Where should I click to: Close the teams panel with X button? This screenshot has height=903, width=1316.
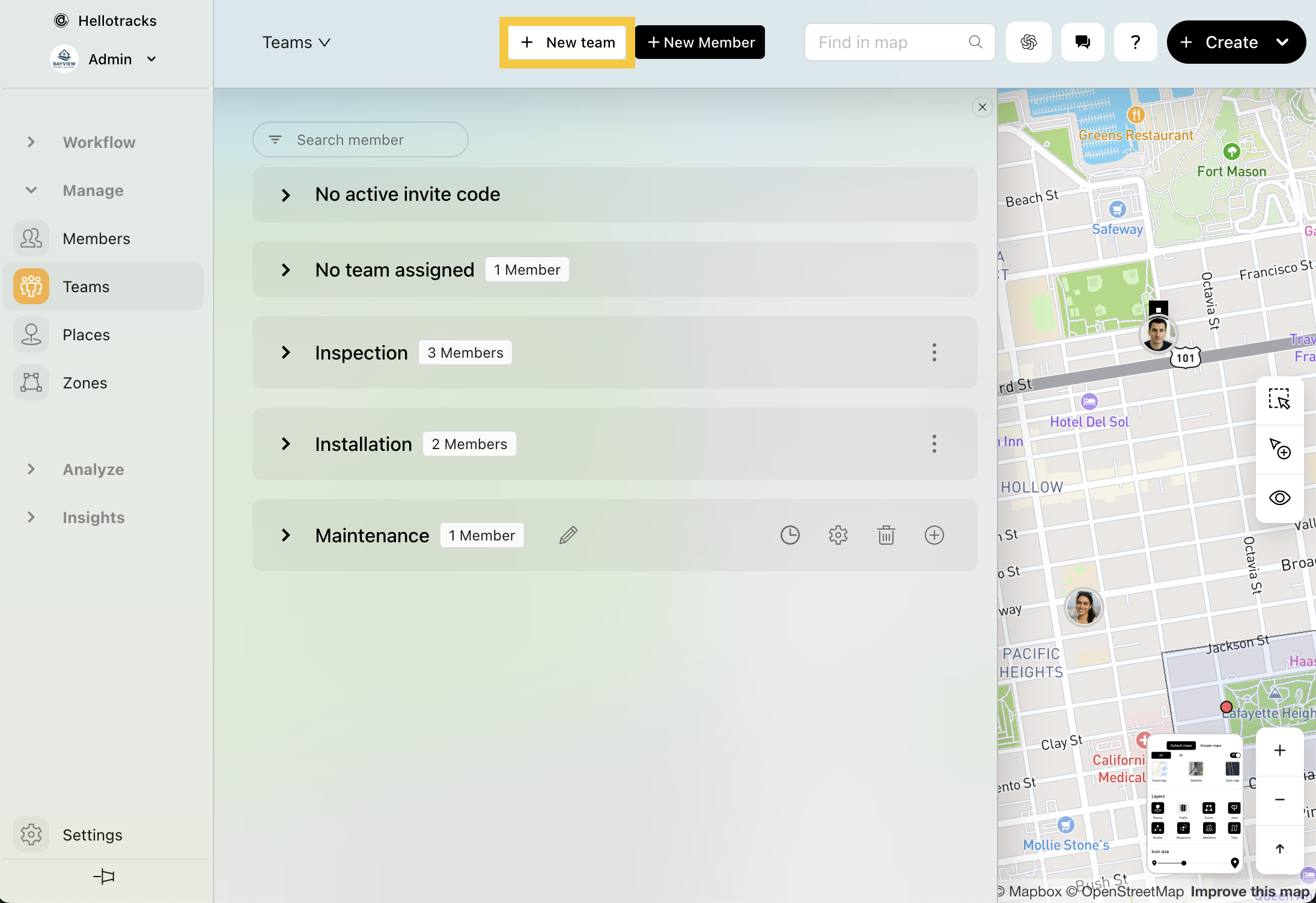click(982, 107)
